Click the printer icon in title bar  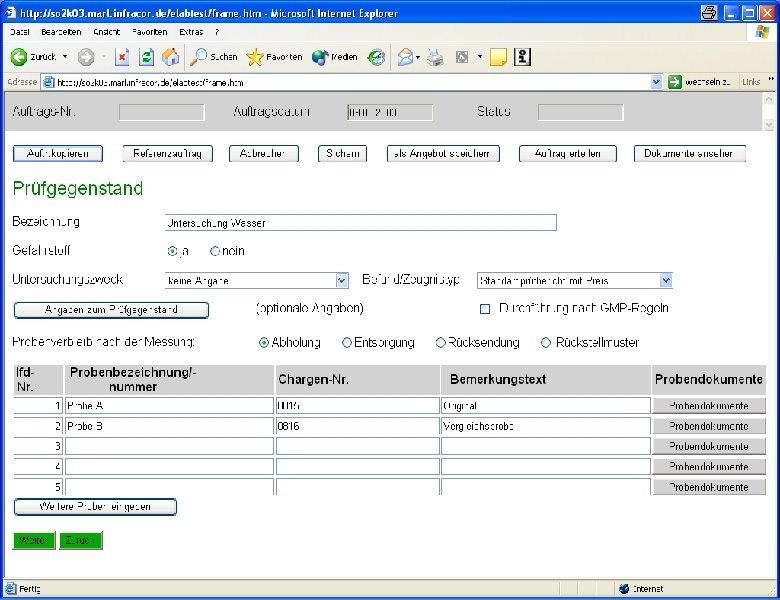point(709,12)
